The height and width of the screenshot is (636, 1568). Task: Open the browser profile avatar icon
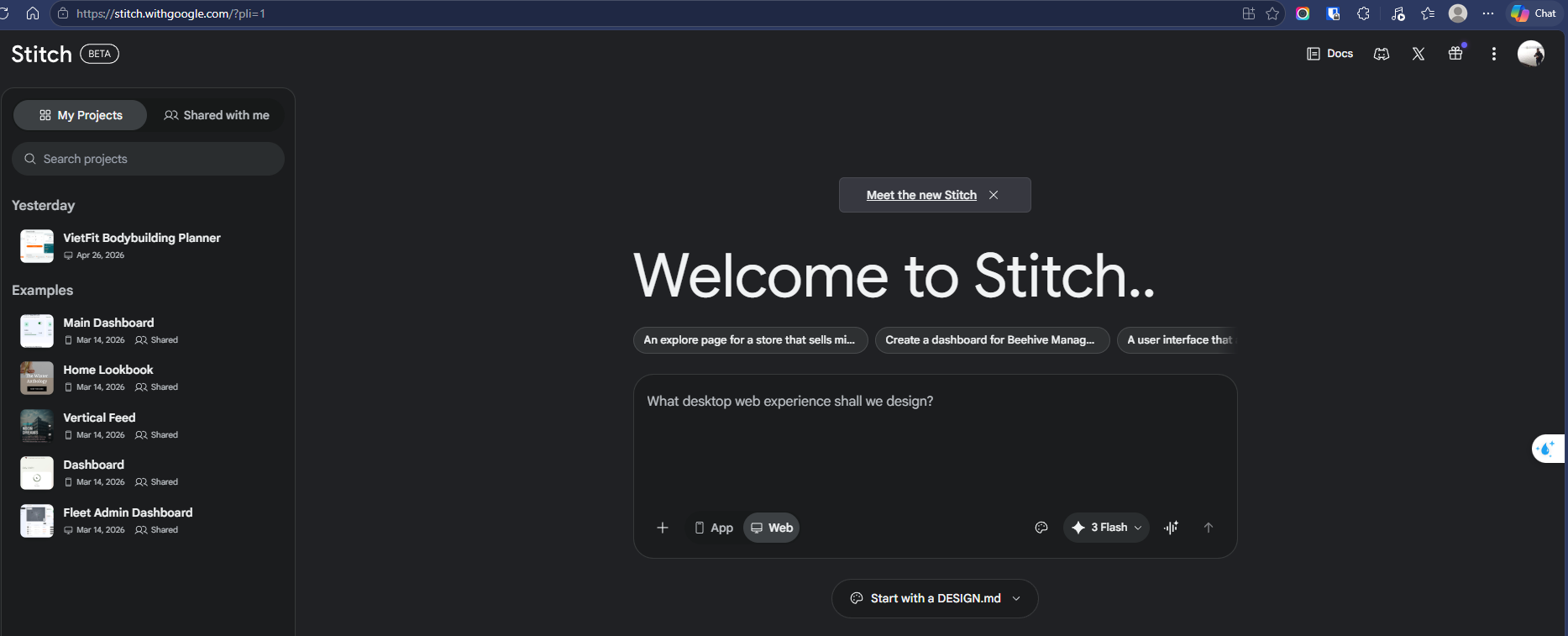point(1459,13)
